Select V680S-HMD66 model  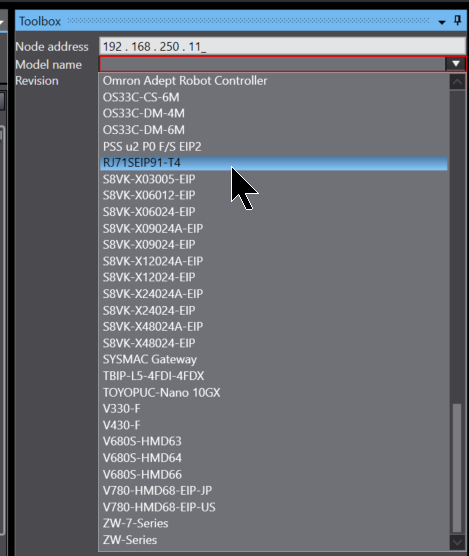tap(274, 474)
